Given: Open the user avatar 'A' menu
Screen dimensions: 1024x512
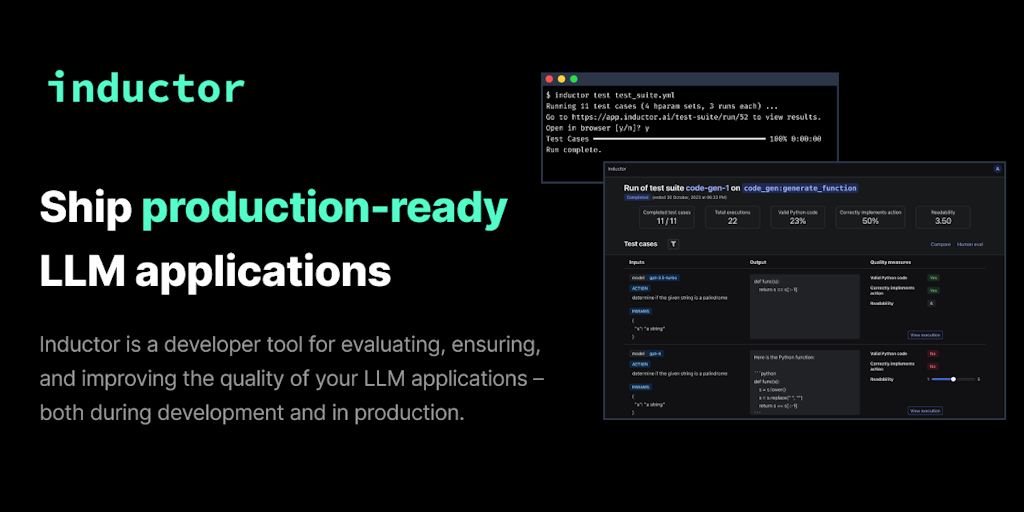Looking at the screenshot, I should 997,168.
